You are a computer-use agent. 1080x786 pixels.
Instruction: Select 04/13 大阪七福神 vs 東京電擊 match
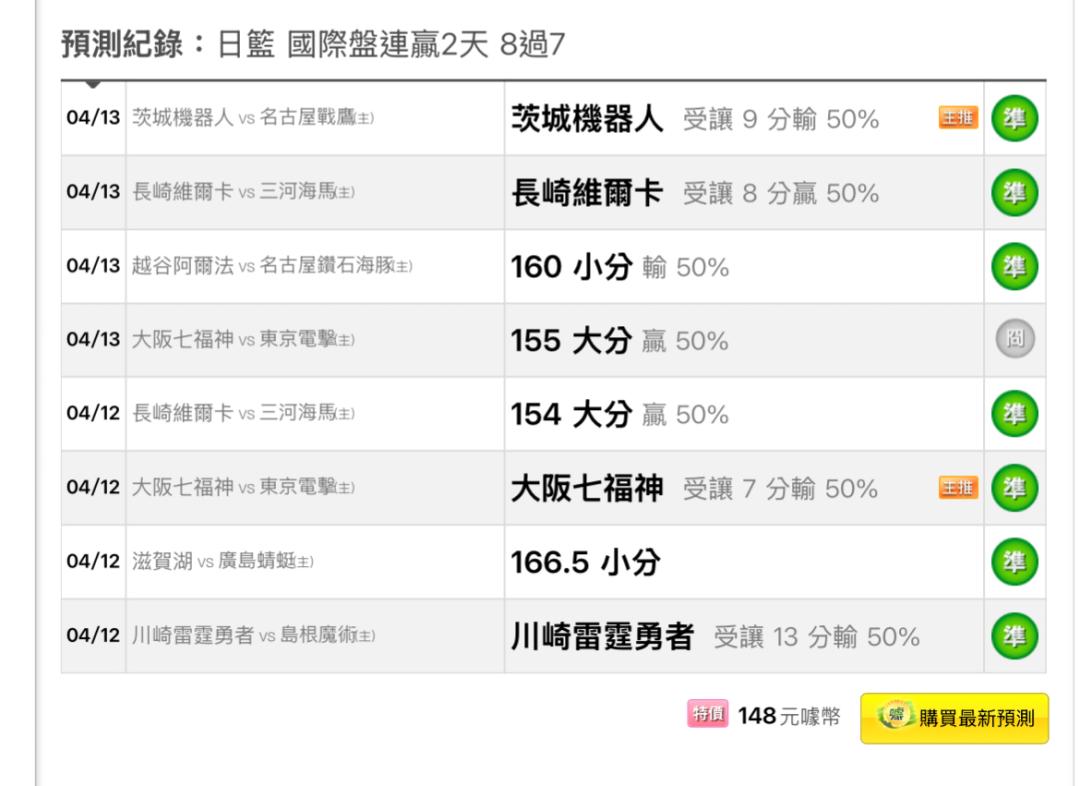pos(243,339)
